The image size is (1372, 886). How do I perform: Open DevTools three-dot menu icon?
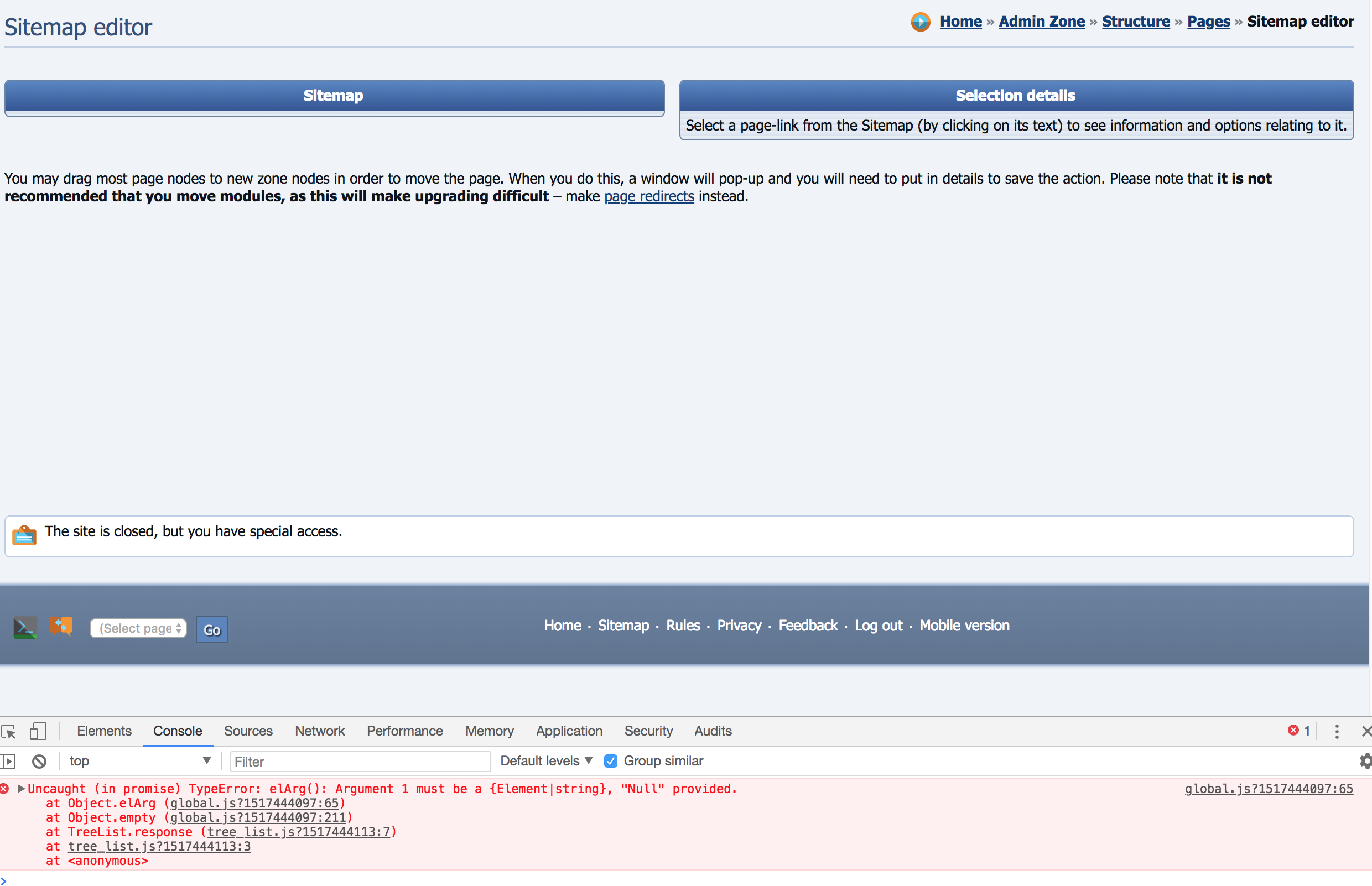tap(1337, 731)
